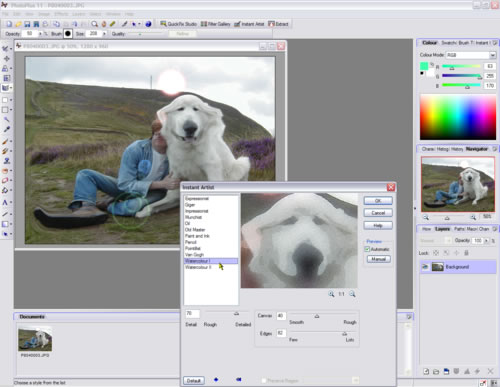This screenshot has height=387, width=500.
Task: Open the File menu
Action: point(5,14)
